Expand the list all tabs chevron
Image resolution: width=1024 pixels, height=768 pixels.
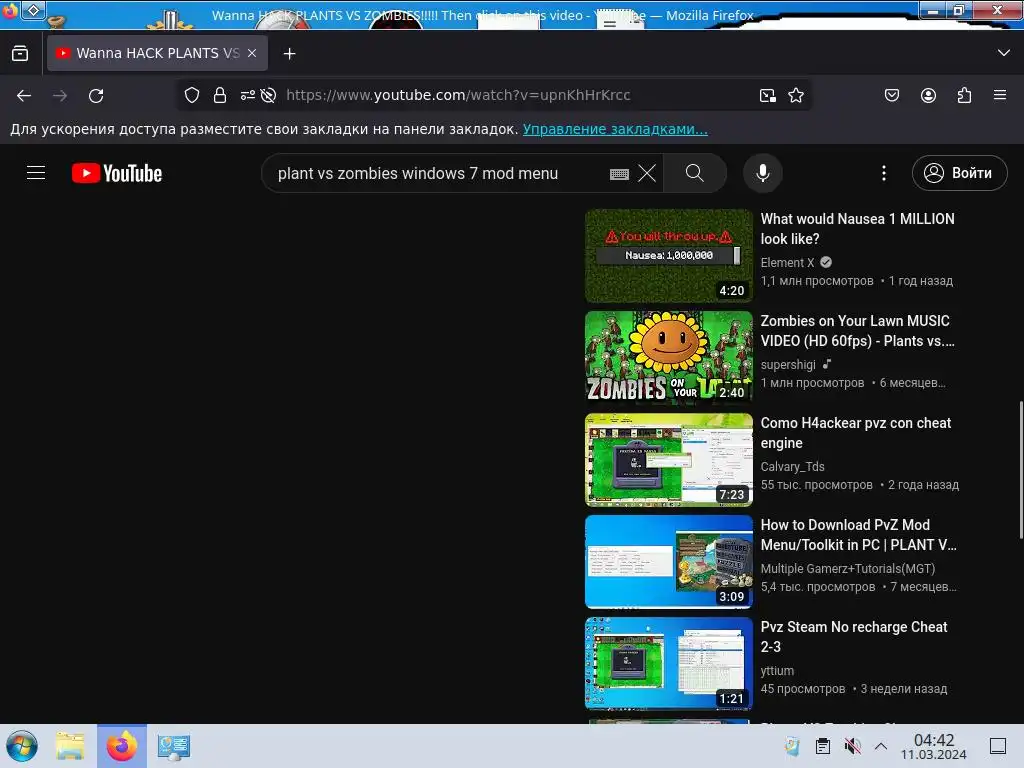(x=1004, y=53)
